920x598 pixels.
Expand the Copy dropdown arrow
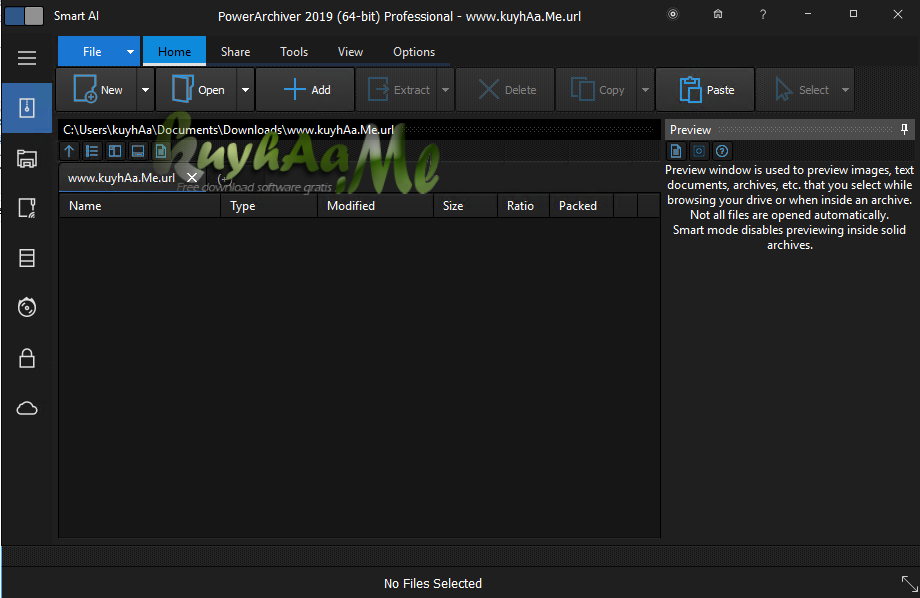[645, 90]
